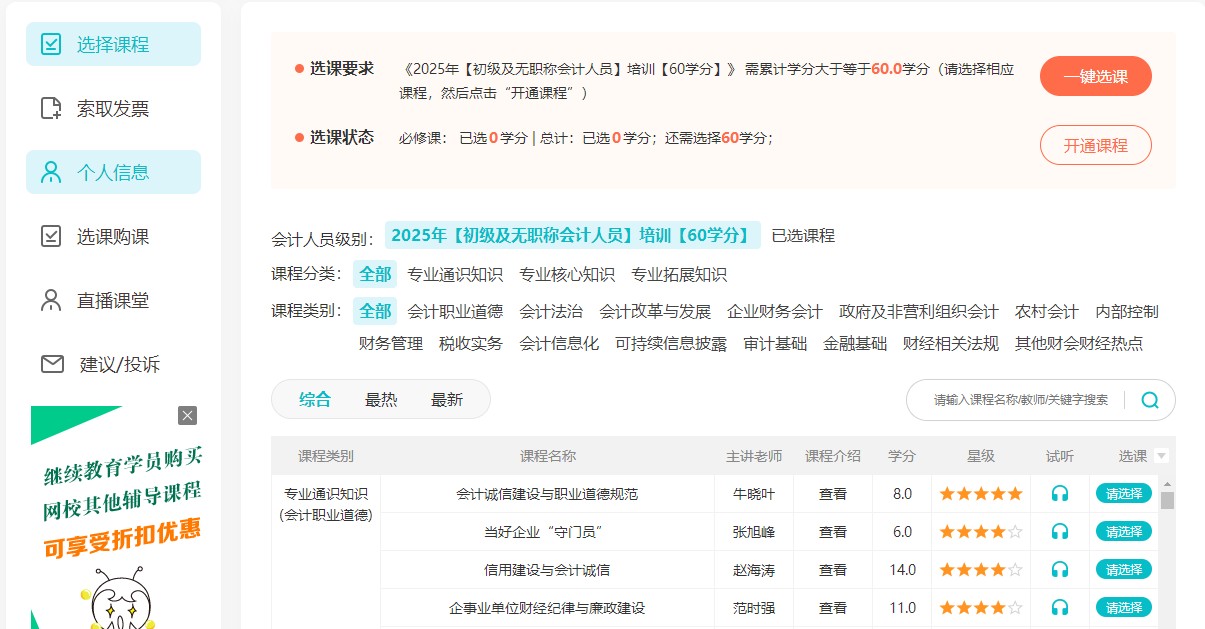Open 建议/投诉 from sidebar
The height and width of the screenshot is (629, 1205).
(119, 364)
